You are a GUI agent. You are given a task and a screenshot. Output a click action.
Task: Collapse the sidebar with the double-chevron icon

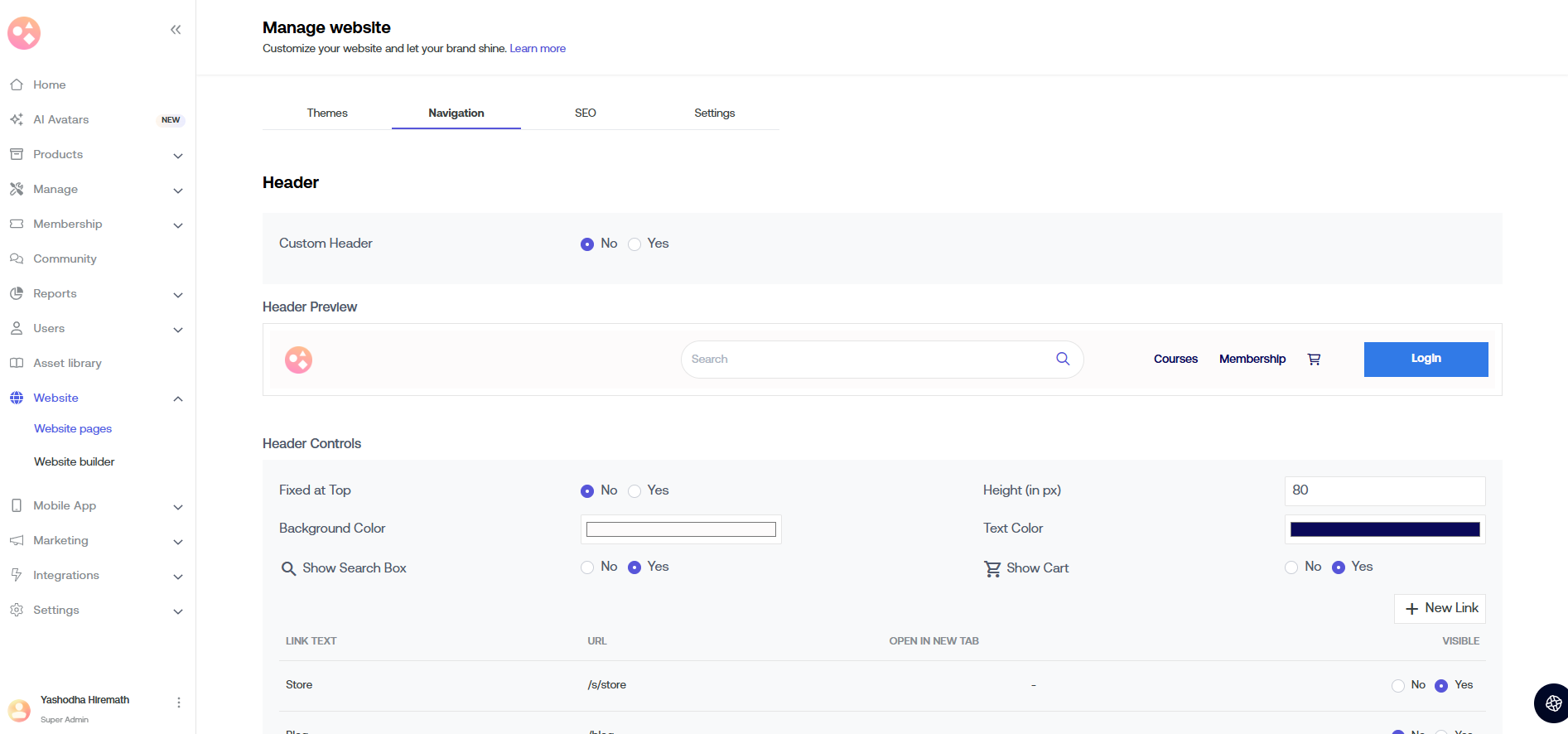(x=176, y=30)
